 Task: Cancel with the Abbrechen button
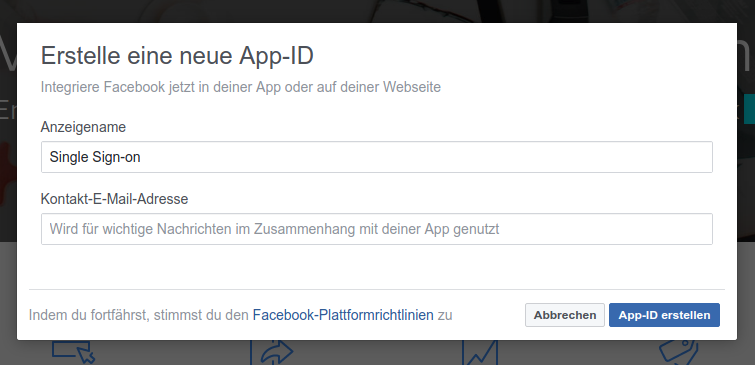pyautogui.click(x=565, y=315)
